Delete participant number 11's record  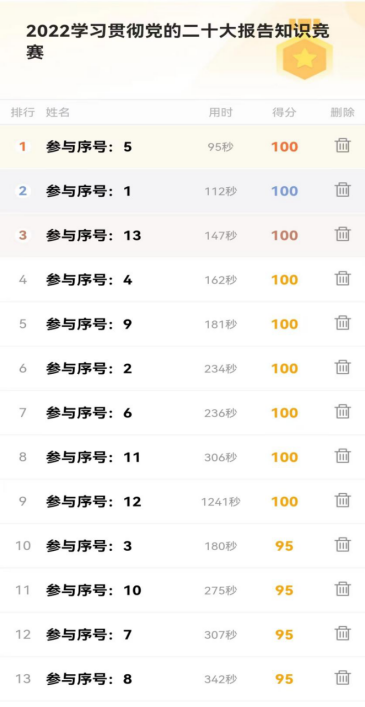point(342,456)
